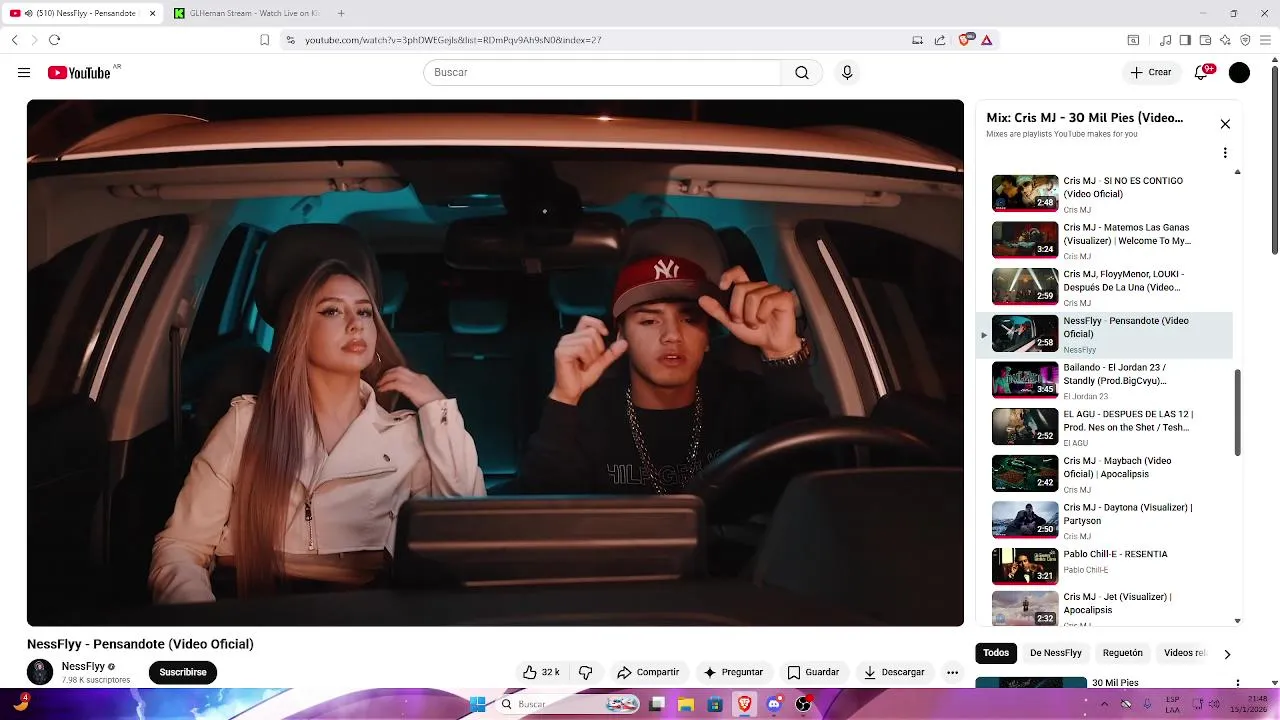This screenshot has width=1280, height=720.
Task: Save the video with Guardar
Action: pyautogui.click(x=813, y=672)
